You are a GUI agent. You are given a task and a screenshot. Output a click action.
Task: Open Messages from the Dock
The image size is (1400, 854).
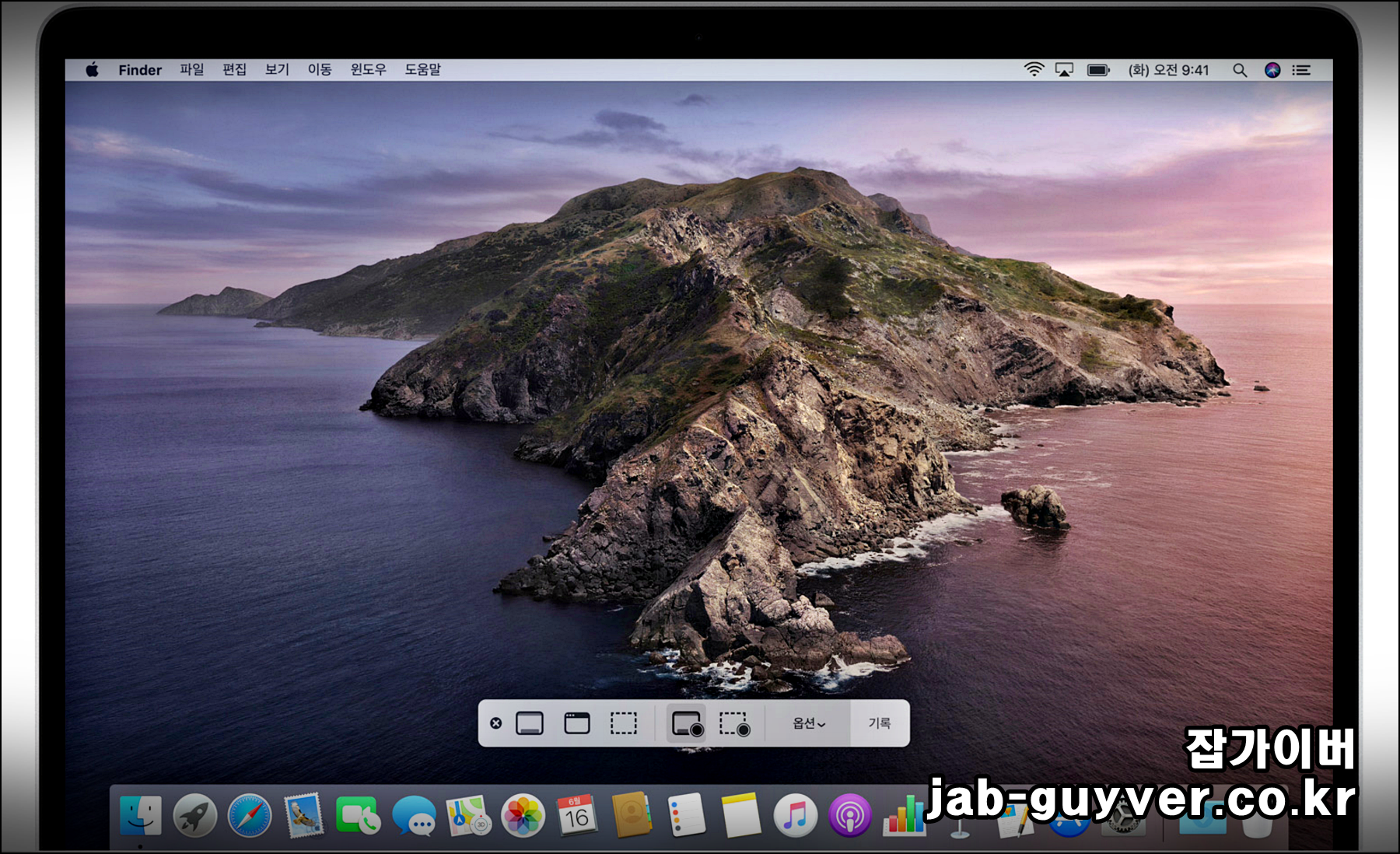pyautogui.click(x=414, y=815)
